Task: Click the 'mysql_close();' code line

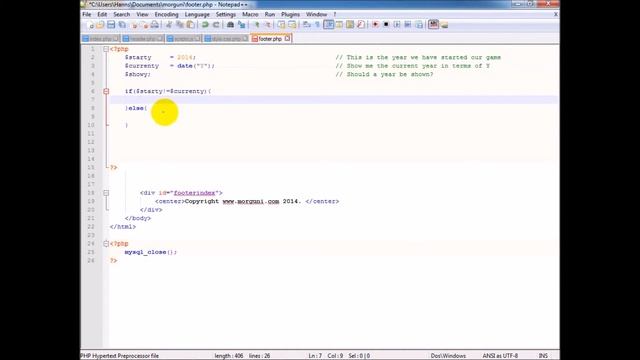Action: (151, 252)
